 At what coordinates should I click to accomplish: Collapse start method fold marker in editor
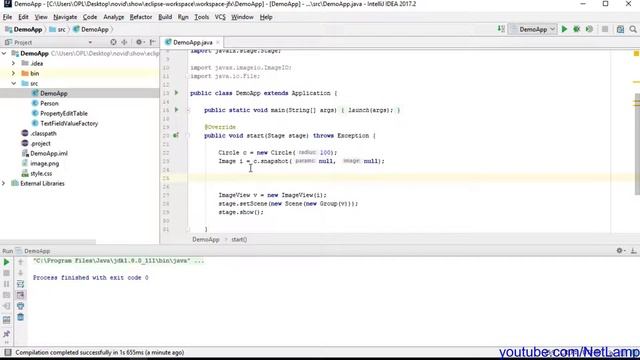(x=189, y=136)
